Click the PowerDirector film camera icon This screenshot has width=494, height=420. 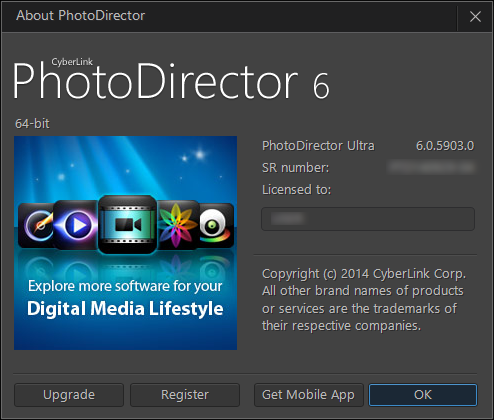tap(127, 224)
